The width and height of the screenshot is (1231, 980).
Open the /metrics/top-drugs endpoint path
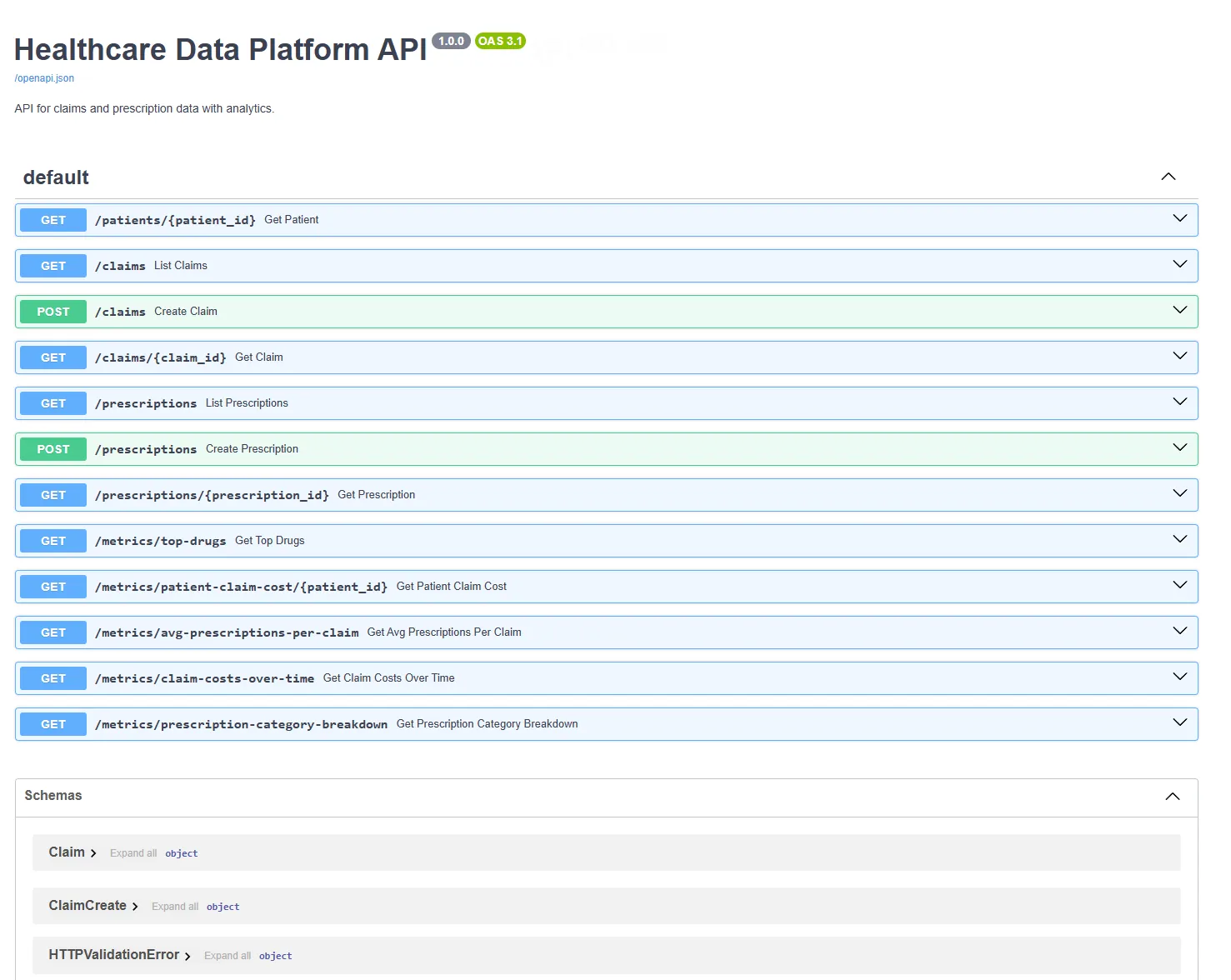coord(160,541)
